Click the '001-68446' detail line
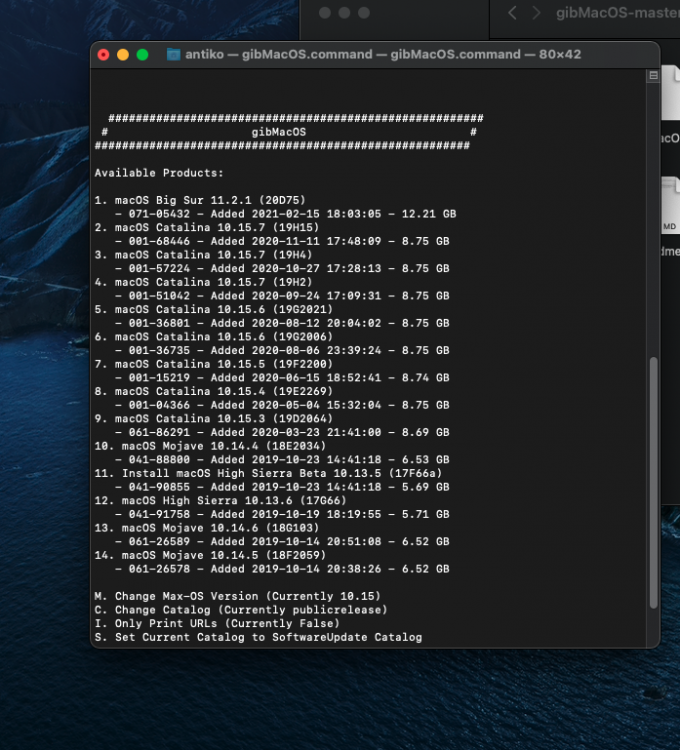Screen dimensions: 680x750 (x=282, y=241)
